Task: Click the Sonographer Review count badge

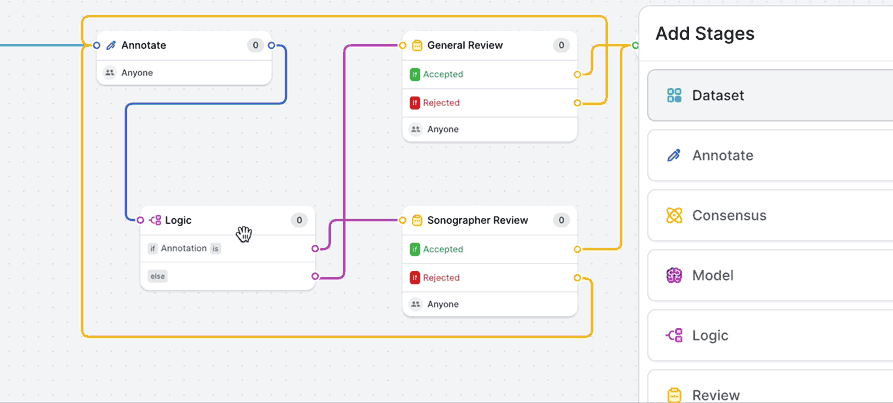Action: (561, 220)
